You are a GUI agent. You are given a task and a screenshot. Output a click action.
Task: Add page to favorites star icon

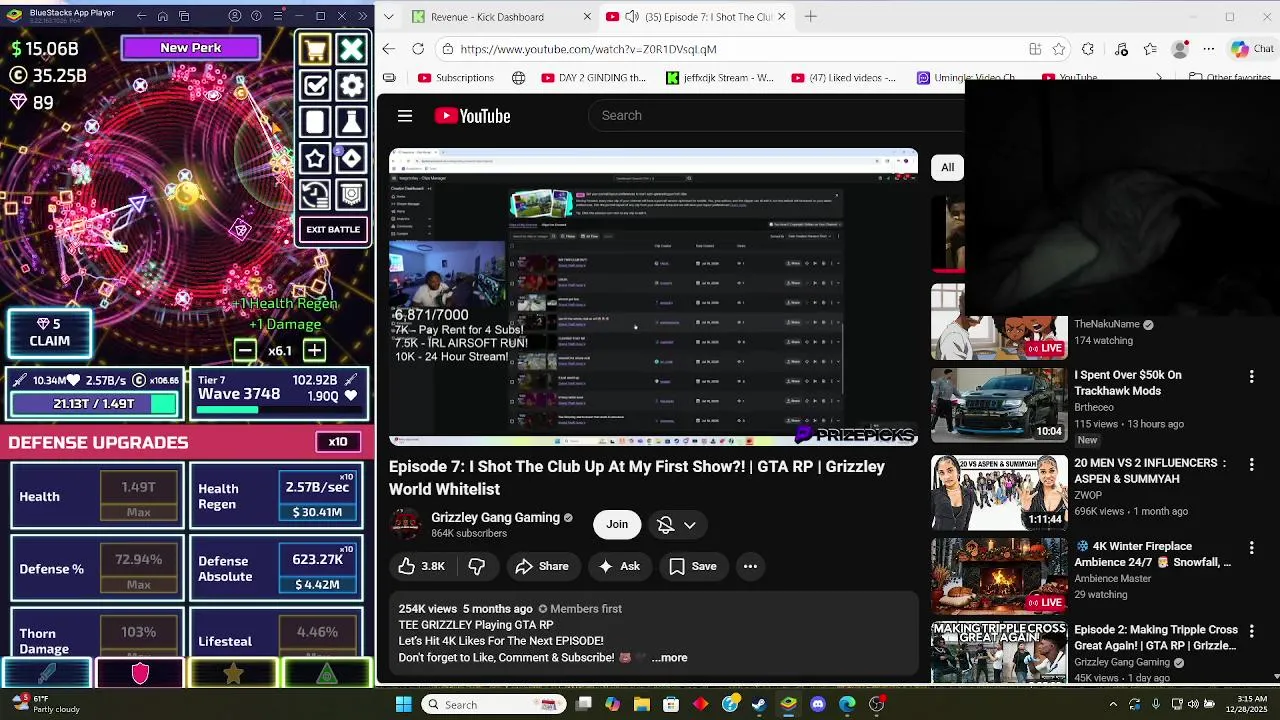pyautogui.click(x=1059, y=49)
